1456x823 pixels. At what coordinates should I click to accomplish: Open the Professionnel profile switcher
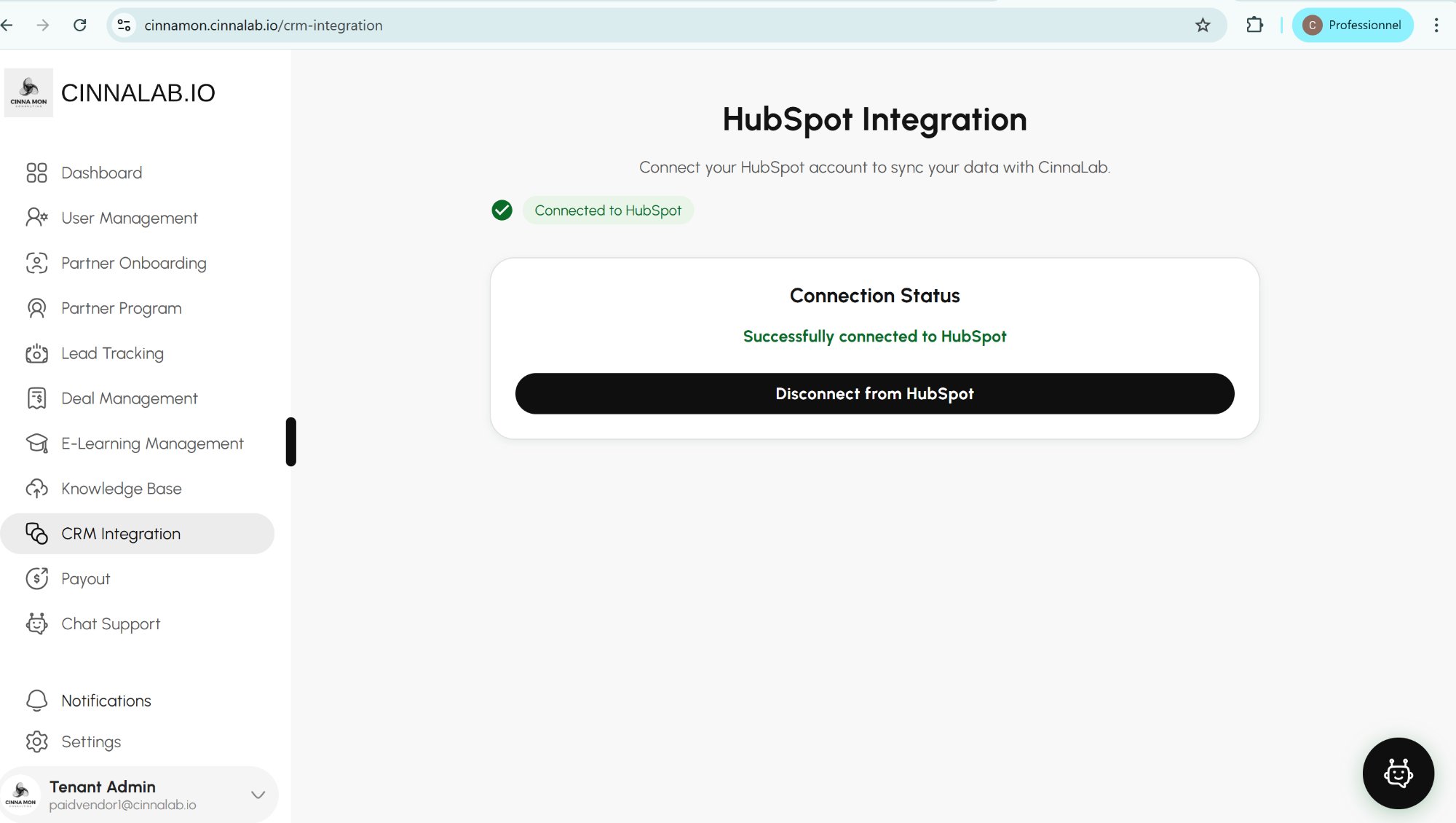(x=1353, y=25)
